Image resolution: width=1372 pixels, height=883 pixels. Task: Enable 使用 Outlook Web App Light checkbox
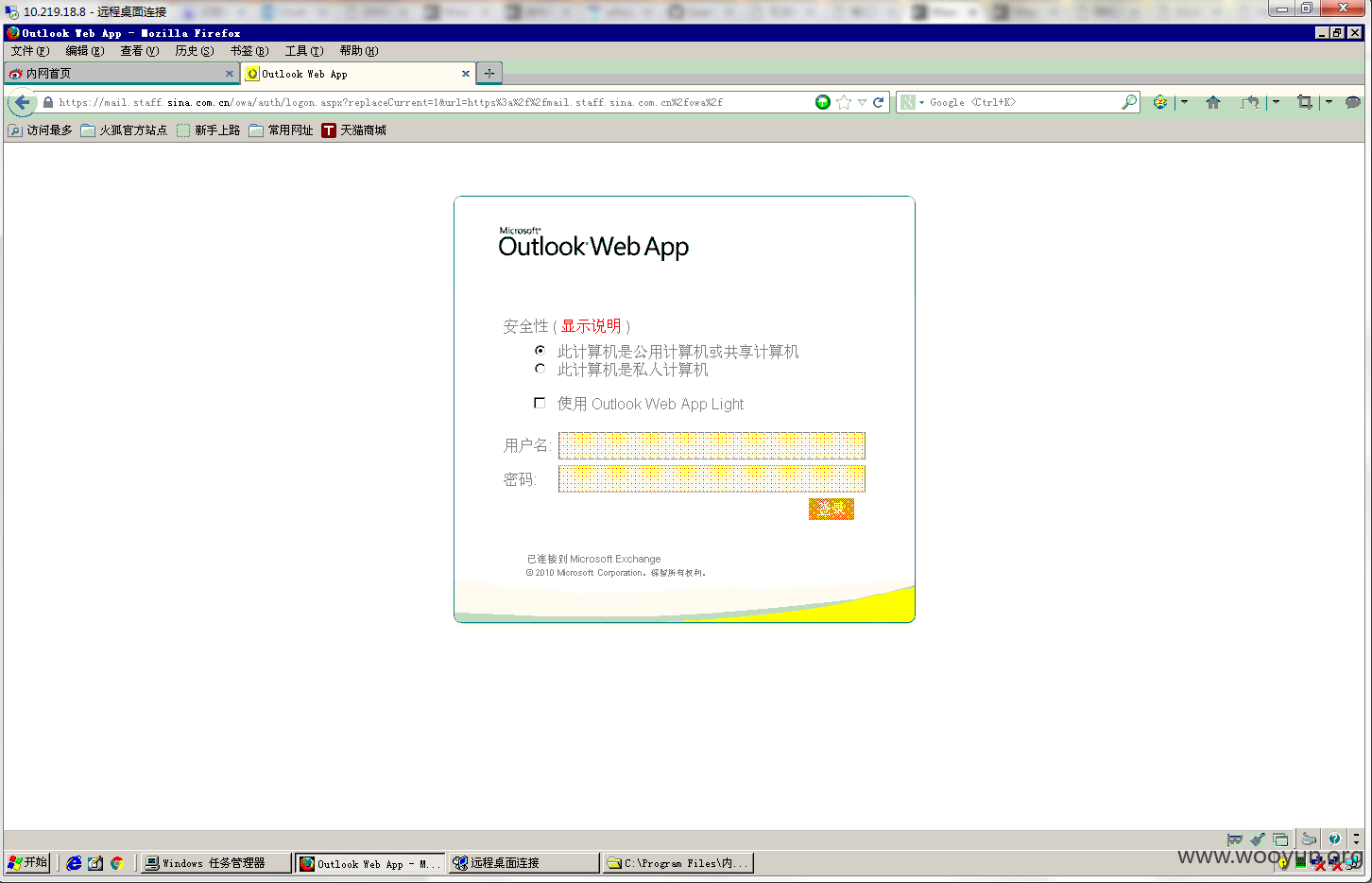540,403
